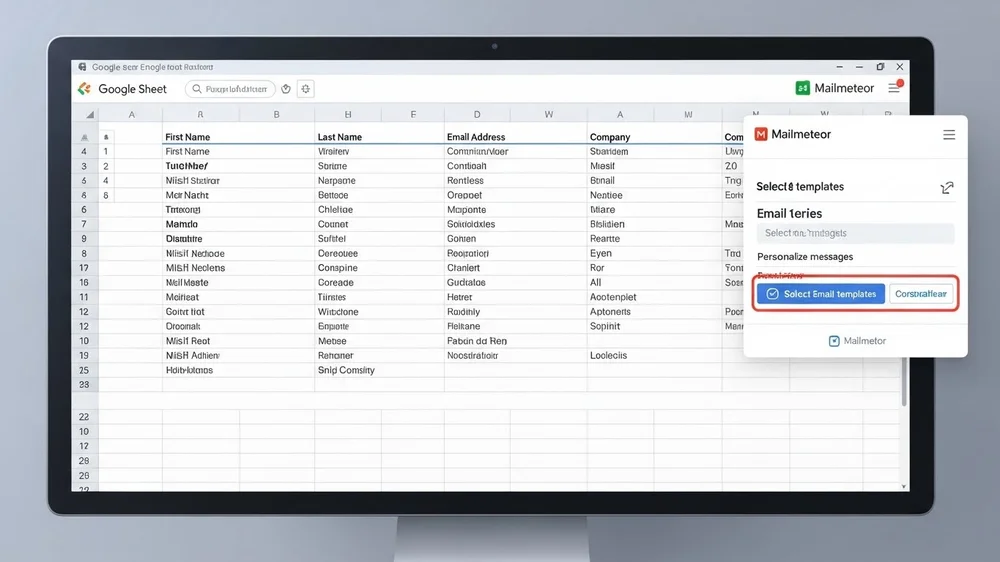Image resolution: width=1000 pixels, height=562 pixels.
Task: Click the open-external arrow icon beside templates heading
Action: point(947,187)
